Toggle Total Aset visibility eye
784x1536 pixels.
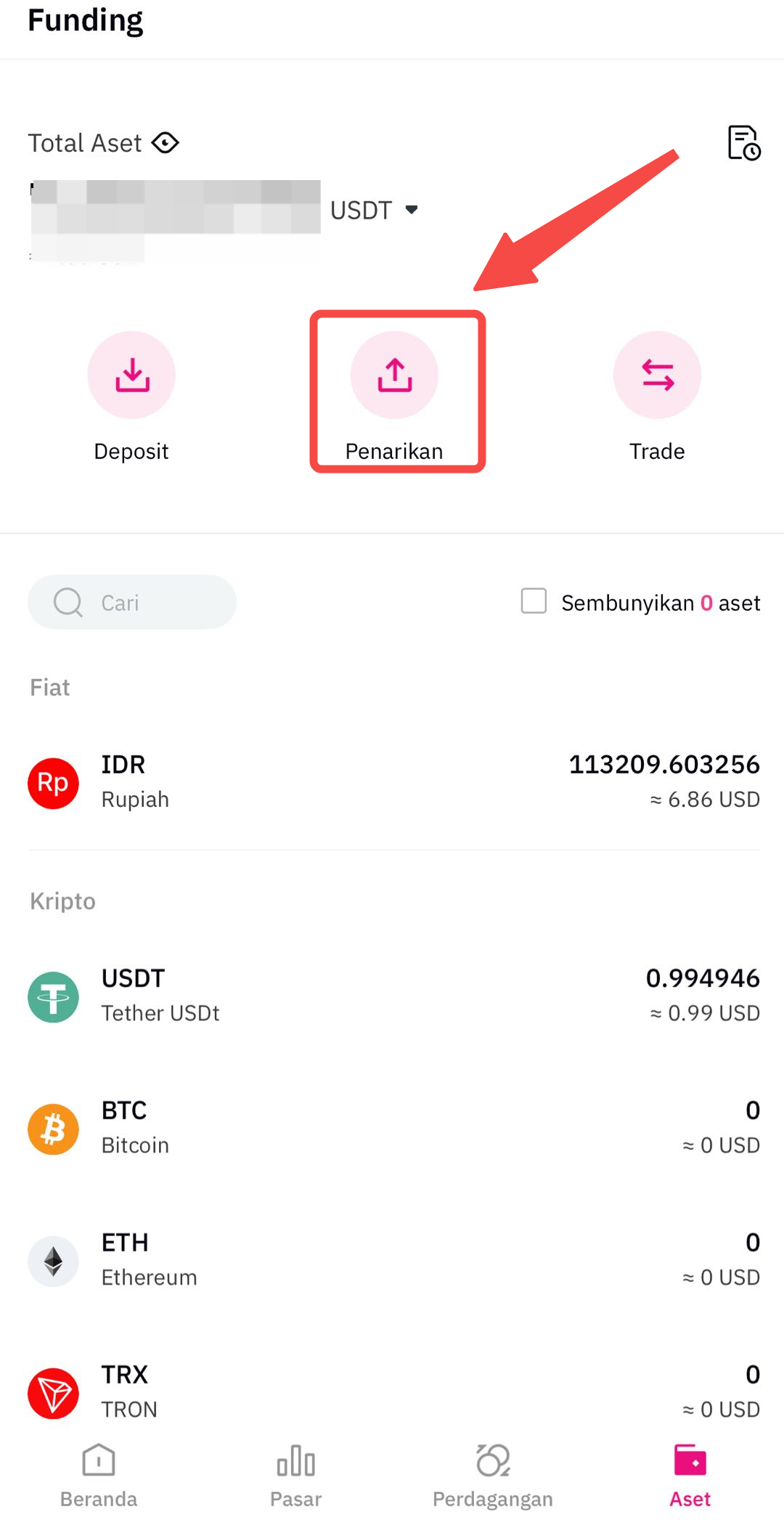pyautogui.click(x=166, y=143)
